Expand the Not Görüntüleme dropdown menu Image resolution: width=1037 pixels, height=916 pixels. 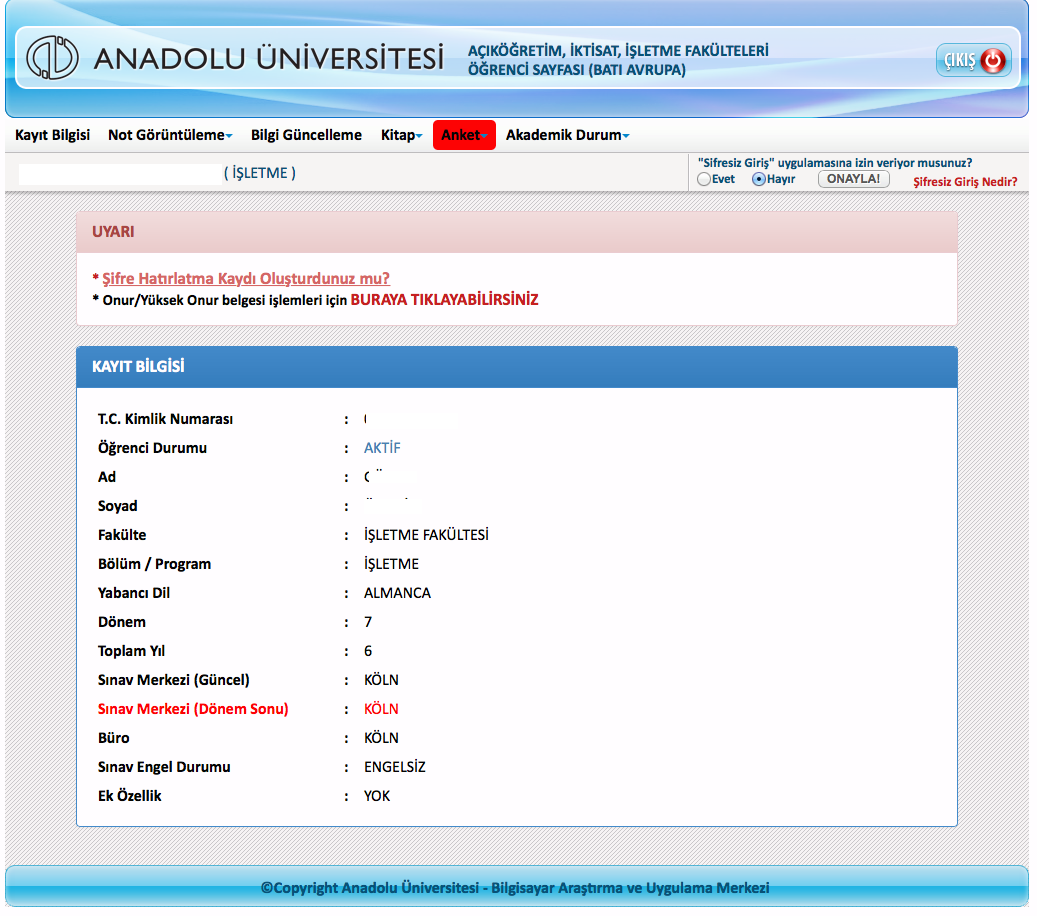click(170, 135)
